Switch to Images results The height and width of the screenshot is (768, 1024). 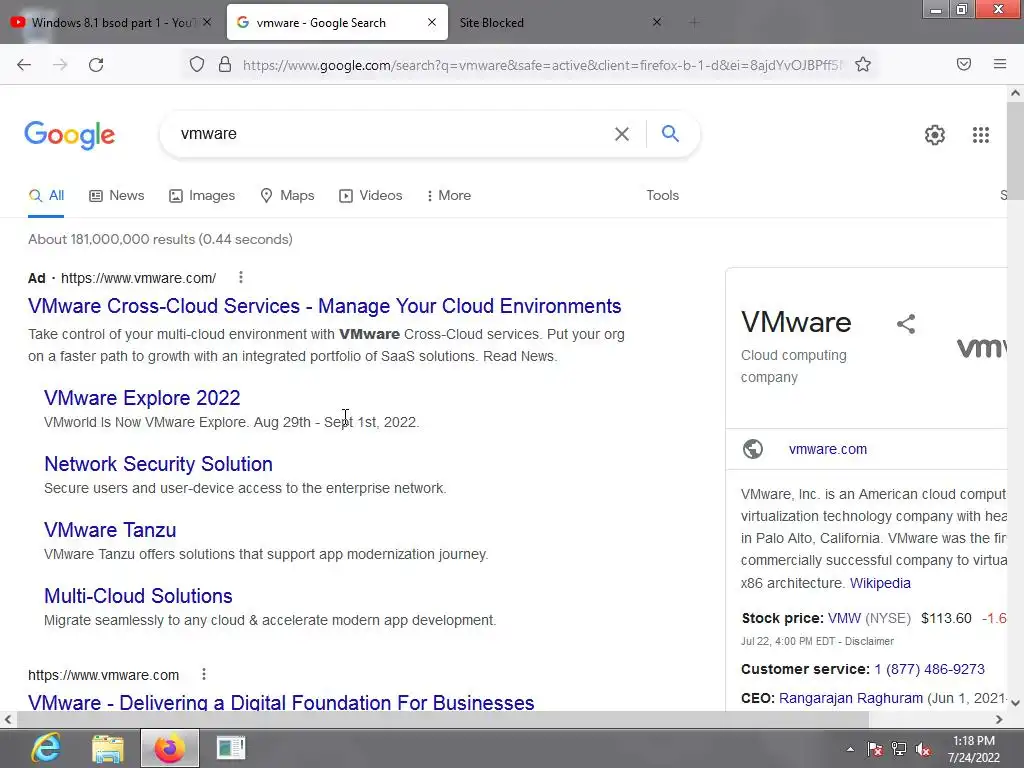[202, 195]
